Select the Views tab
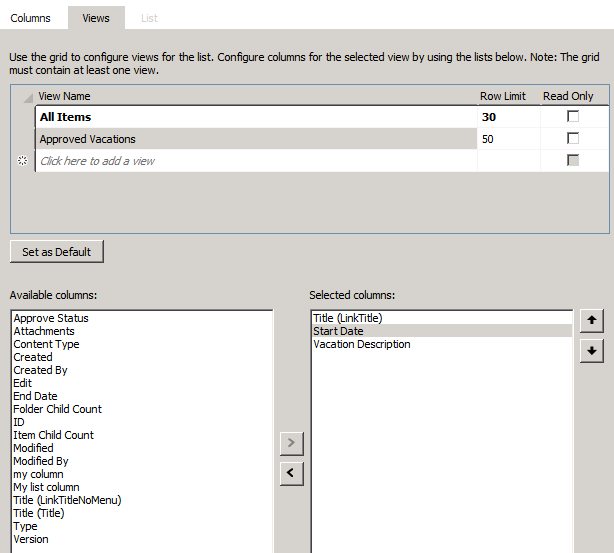Screen dimensions: 614x553 pos(96,18)
